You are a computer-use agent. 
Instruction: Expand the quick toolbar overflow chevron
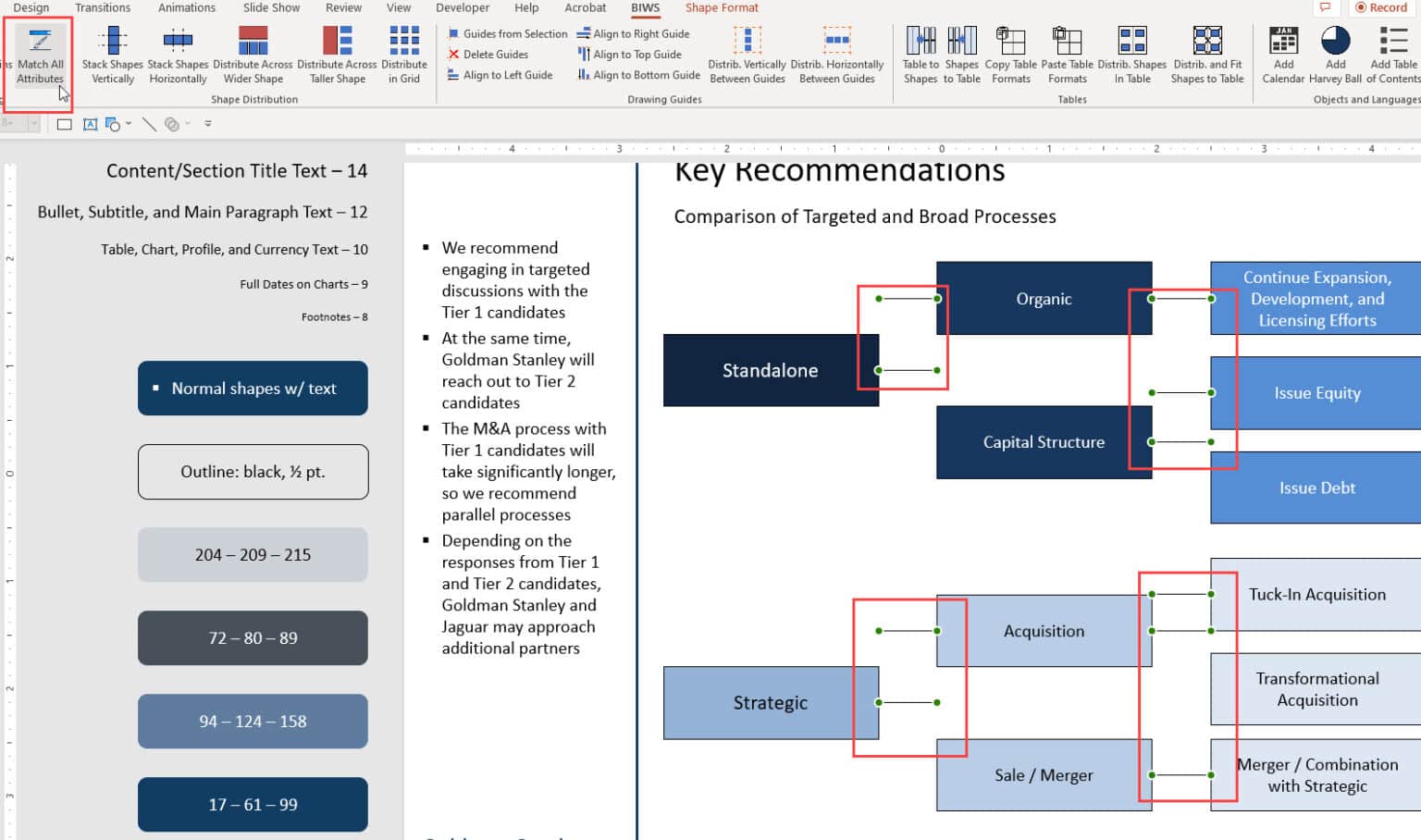[x=210, y=123]
